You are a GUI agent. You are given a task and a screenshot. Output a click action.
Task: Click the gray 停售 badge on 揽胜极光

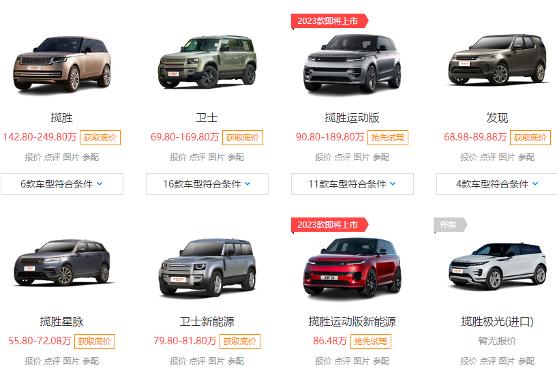(450, 225)
